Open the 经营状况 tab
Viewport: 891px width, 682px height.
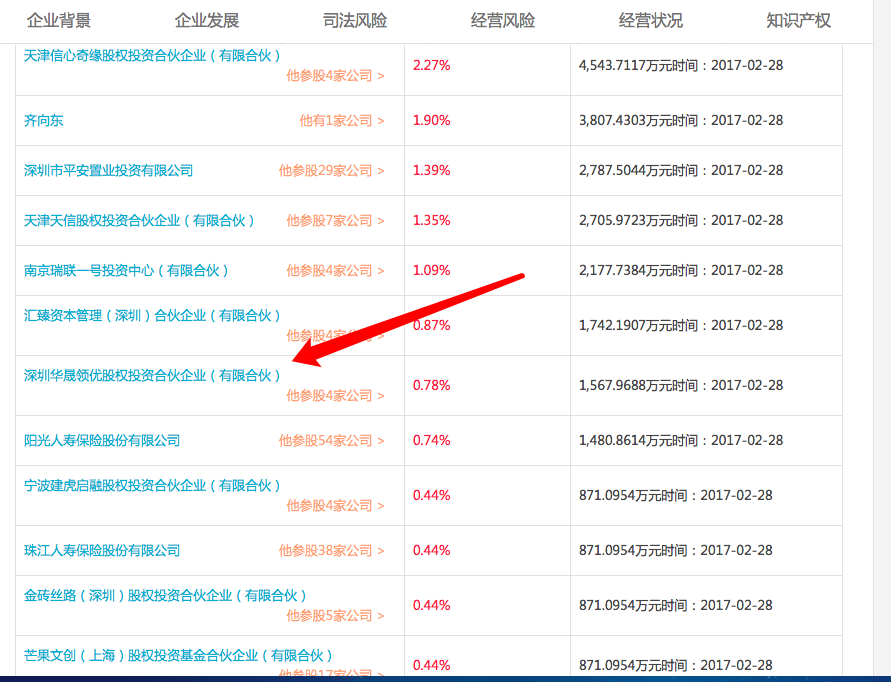651,20
